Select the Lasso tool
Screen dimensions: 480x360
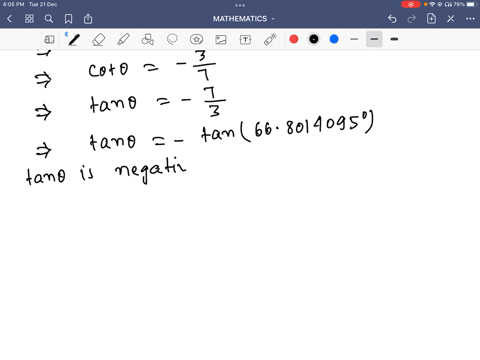[172, 39]
